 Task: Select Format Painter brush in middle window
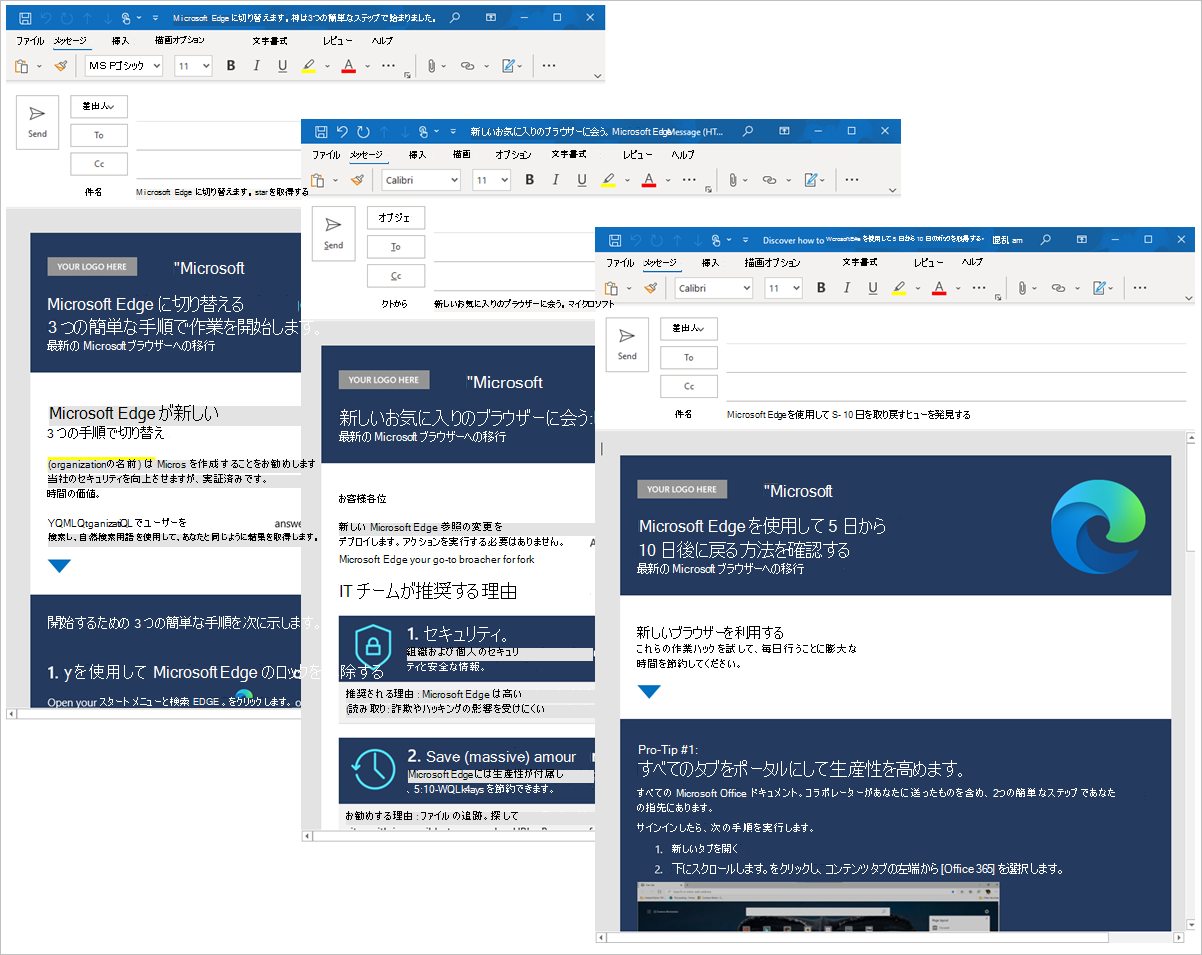(358, 180)
